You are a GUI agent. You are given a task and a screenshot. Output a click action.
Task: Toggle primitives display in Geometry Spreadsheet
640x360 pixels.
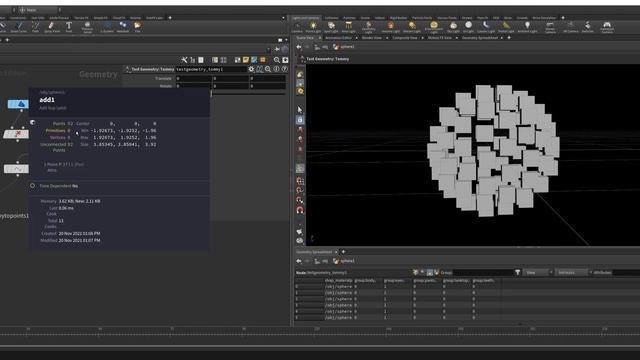(429, 272)
